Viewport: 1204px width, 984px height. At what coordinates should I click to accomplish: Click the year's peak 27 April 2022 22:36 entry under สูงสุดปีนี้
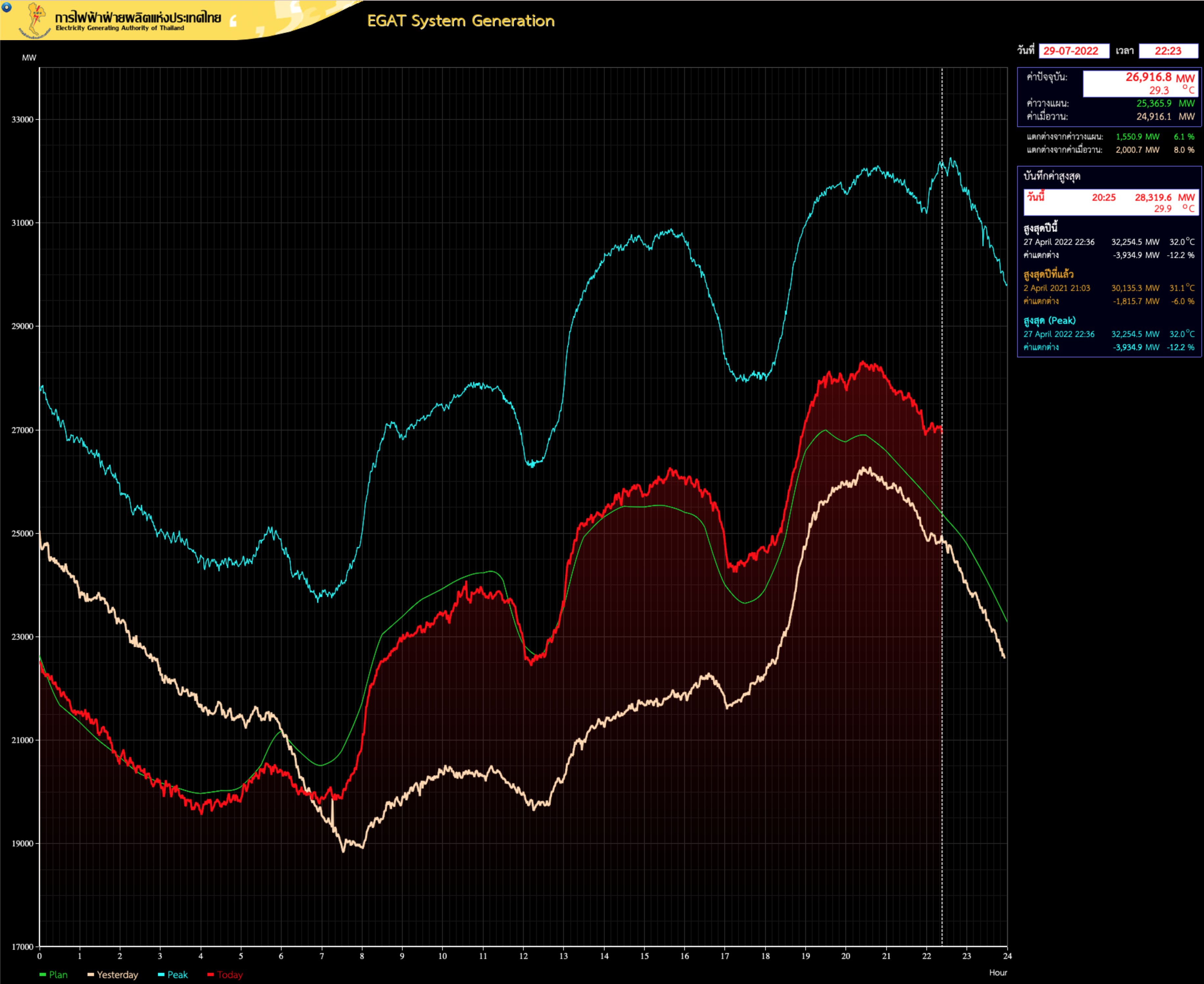point(1058,242)
